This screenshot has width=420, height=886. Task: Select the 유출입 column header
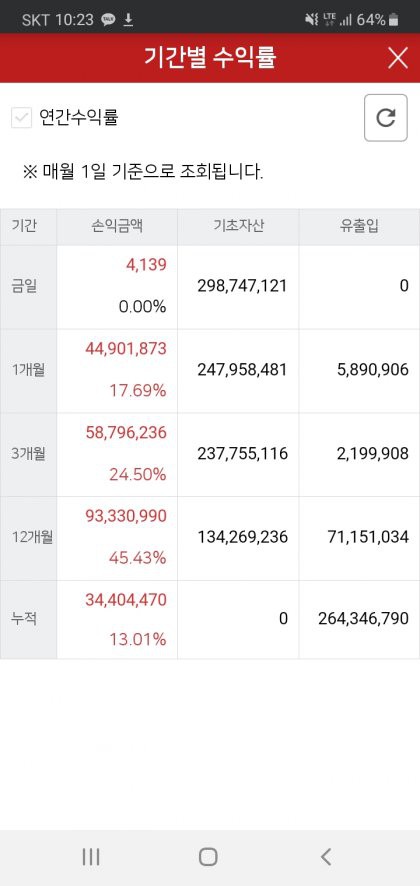pyautogui.click(x=360, y=227)
